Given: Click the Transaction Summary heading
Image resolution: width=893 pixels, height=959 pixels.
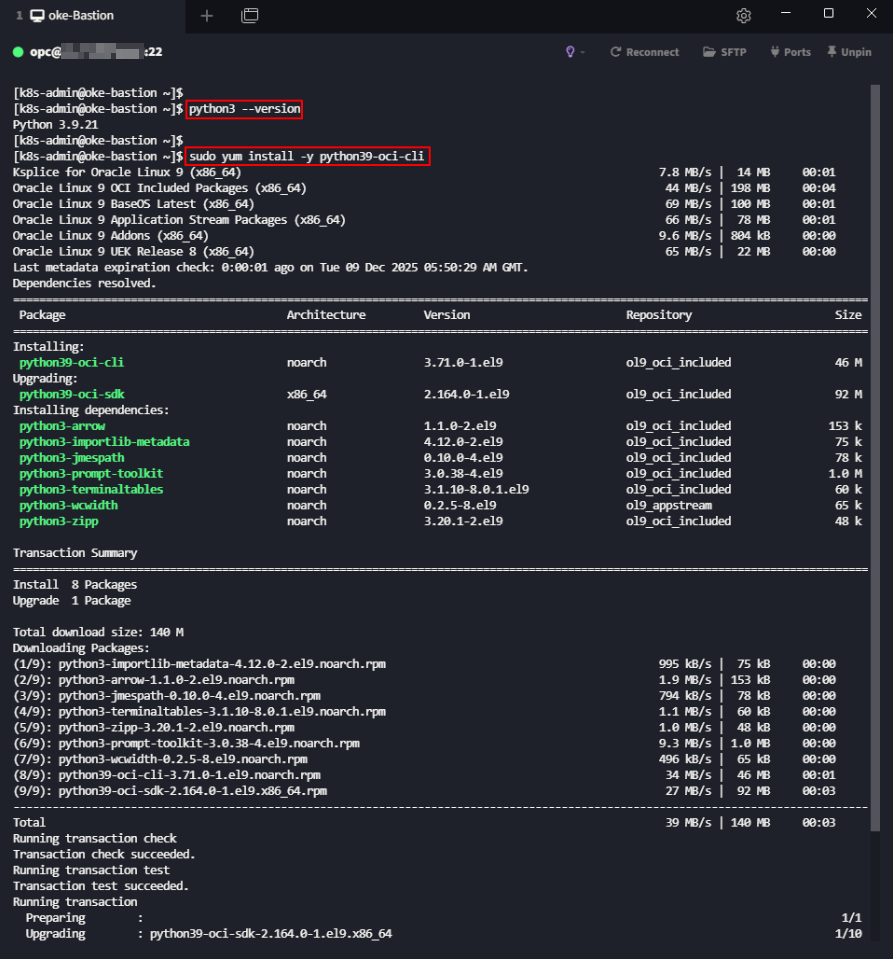Looking at the screenshot, I should [75, 553].
